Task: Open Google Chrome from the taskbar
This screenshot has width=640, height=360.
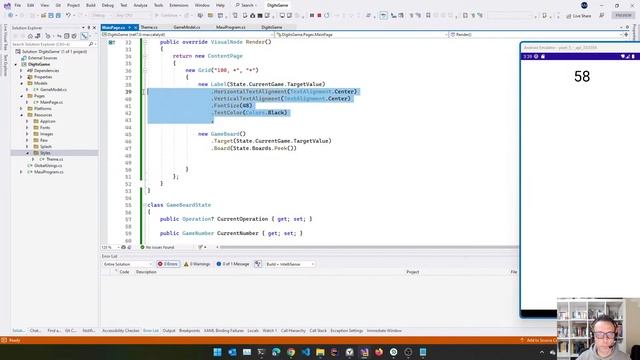Action: [x=291, y=352]
